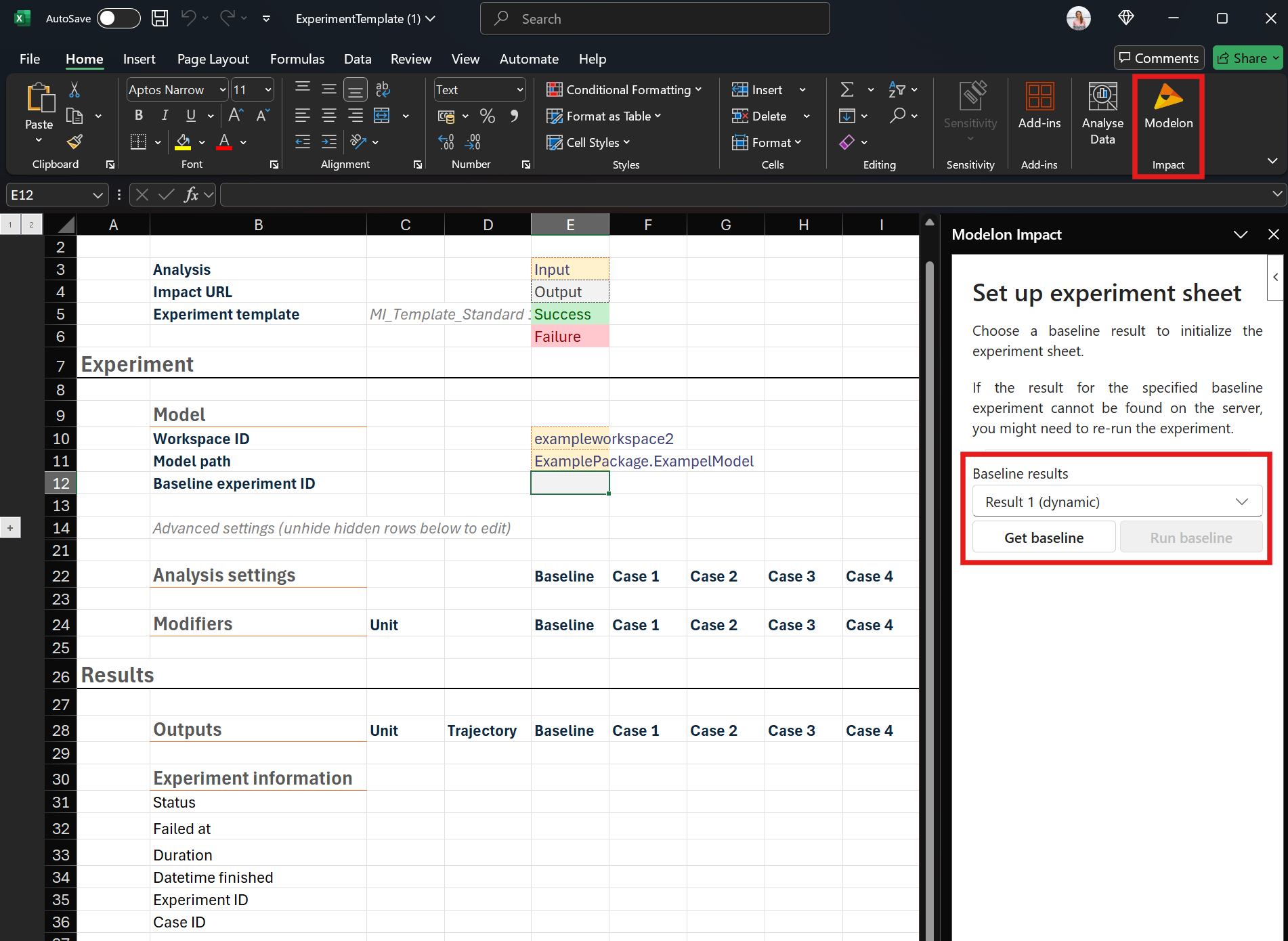The image size is (1288, 941).
Task: Click the Copy icon in Clipboard group
Action: click(x=74, y=116)
